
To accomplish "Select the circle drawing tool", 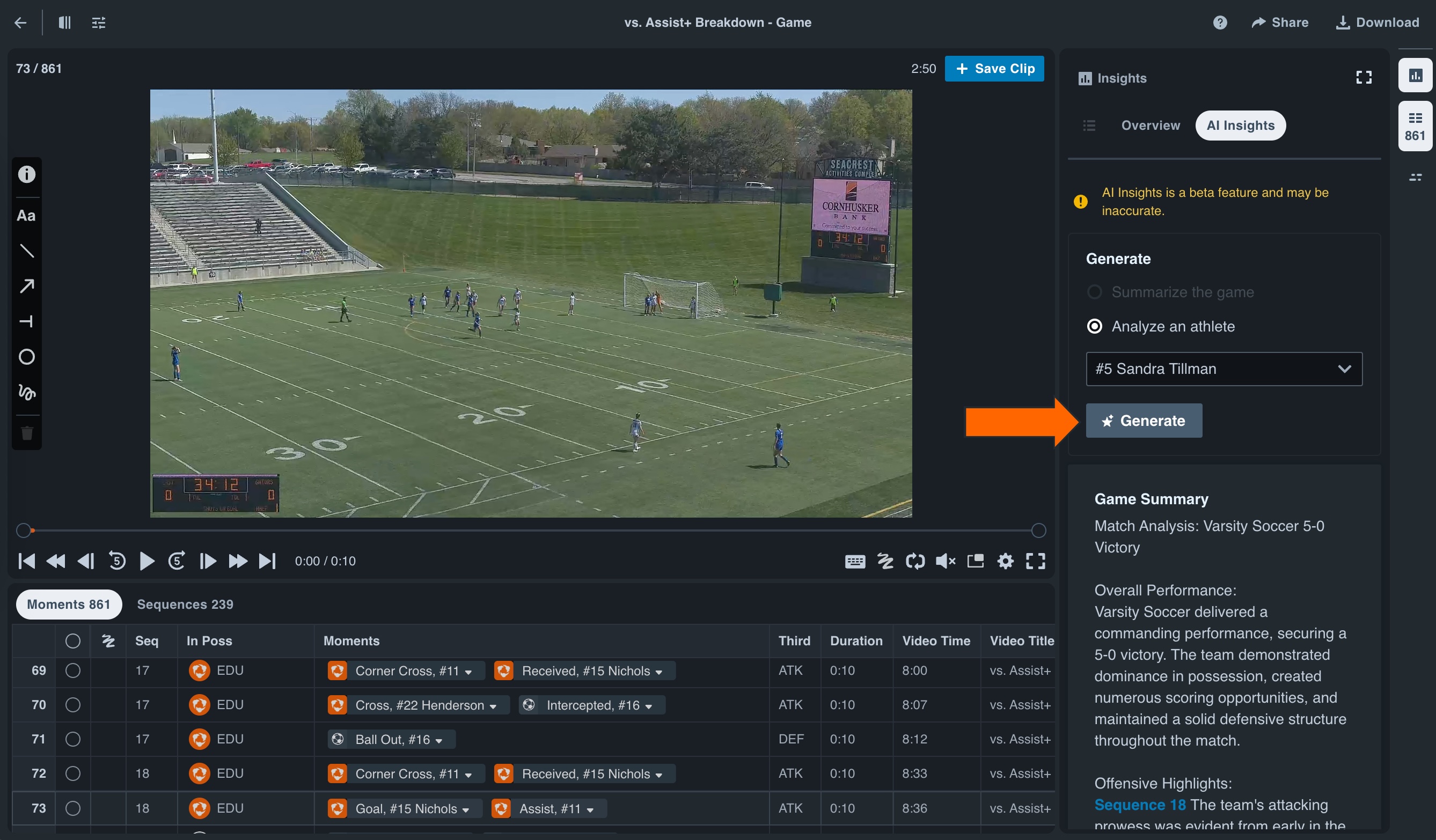I will click(x=26, y=357).
